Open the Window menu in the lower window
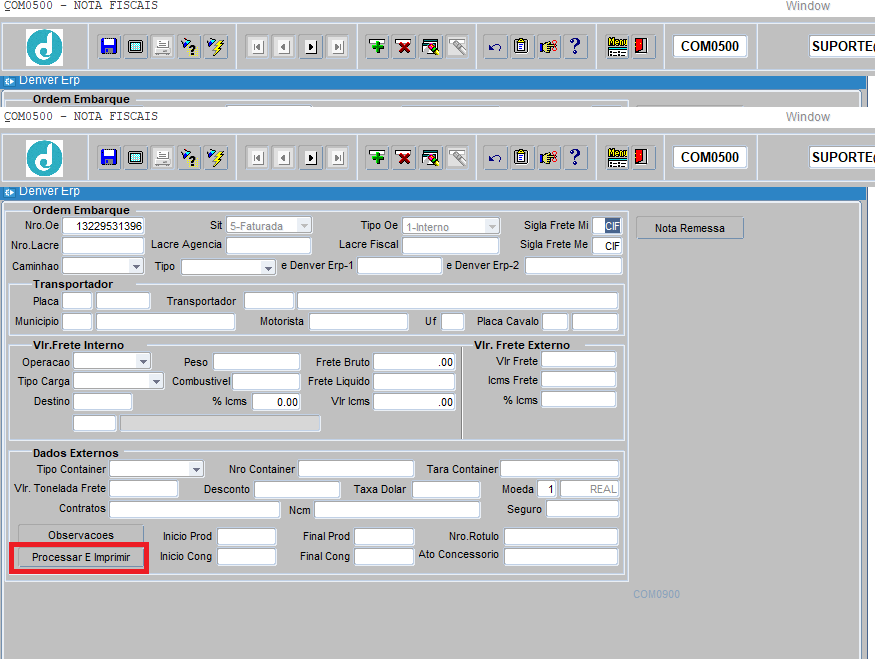Viewport: 875px width, 659px height. point(807,117)
